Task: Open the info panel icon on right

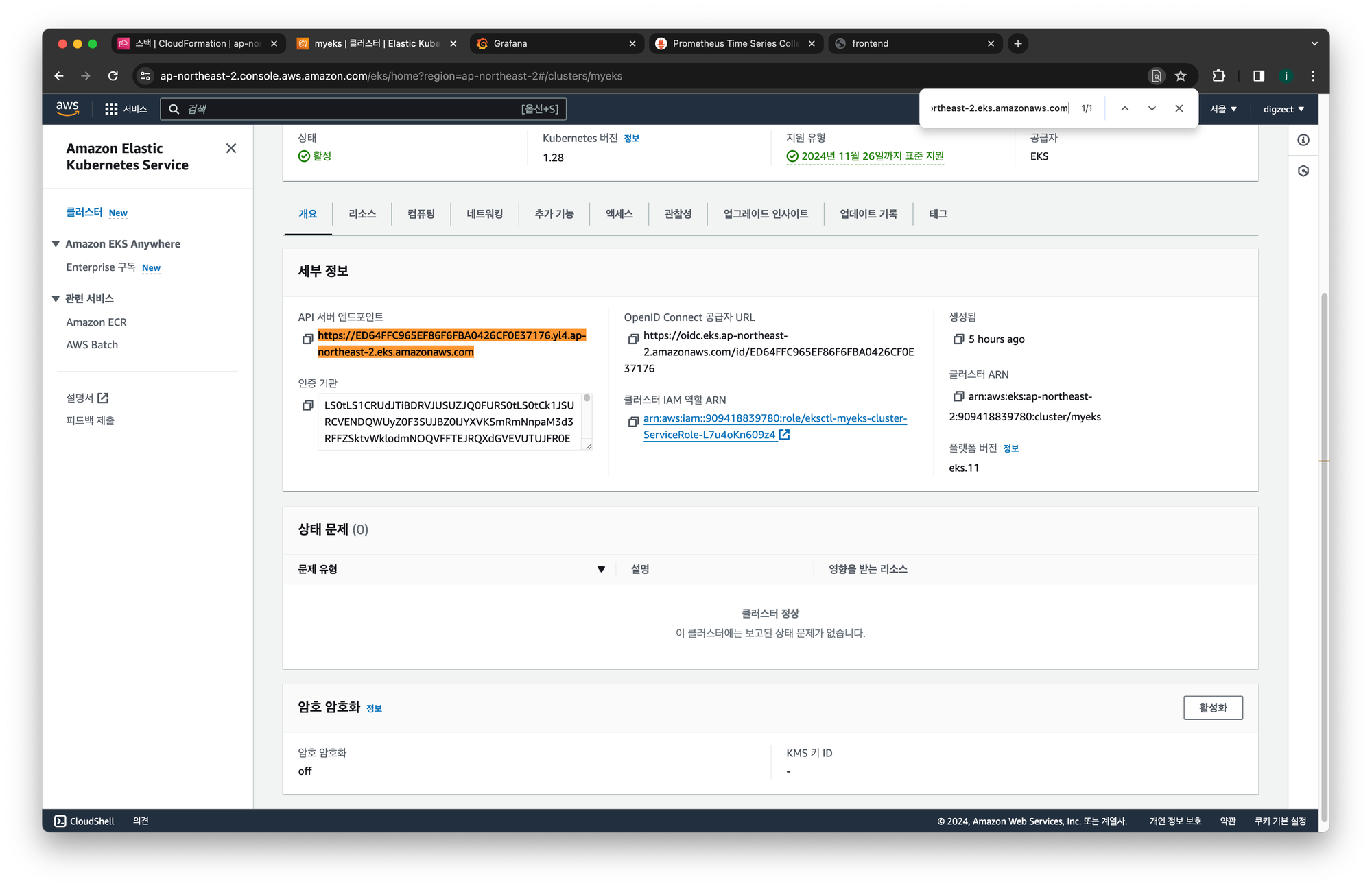Action: click(x=1303, y=140)
